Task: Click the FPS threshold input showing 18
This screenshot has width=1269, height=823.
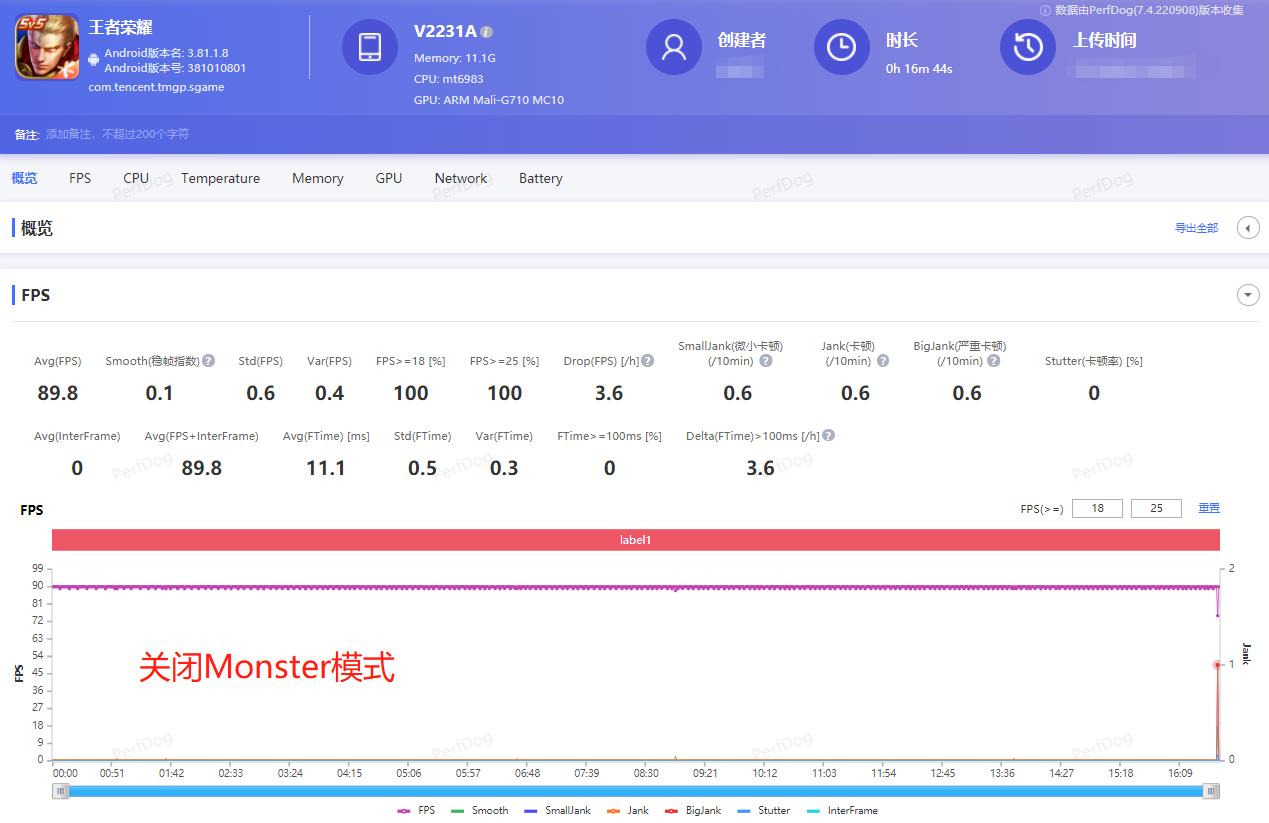Action: pos(1097,508)
